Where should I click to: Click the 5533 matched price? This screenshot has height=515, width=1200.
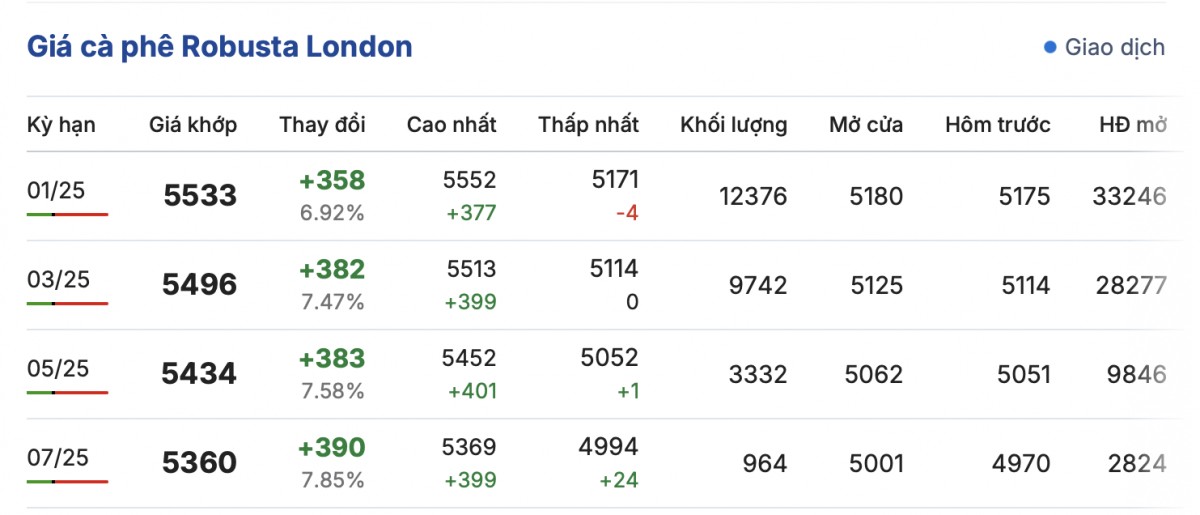(200, 195)
